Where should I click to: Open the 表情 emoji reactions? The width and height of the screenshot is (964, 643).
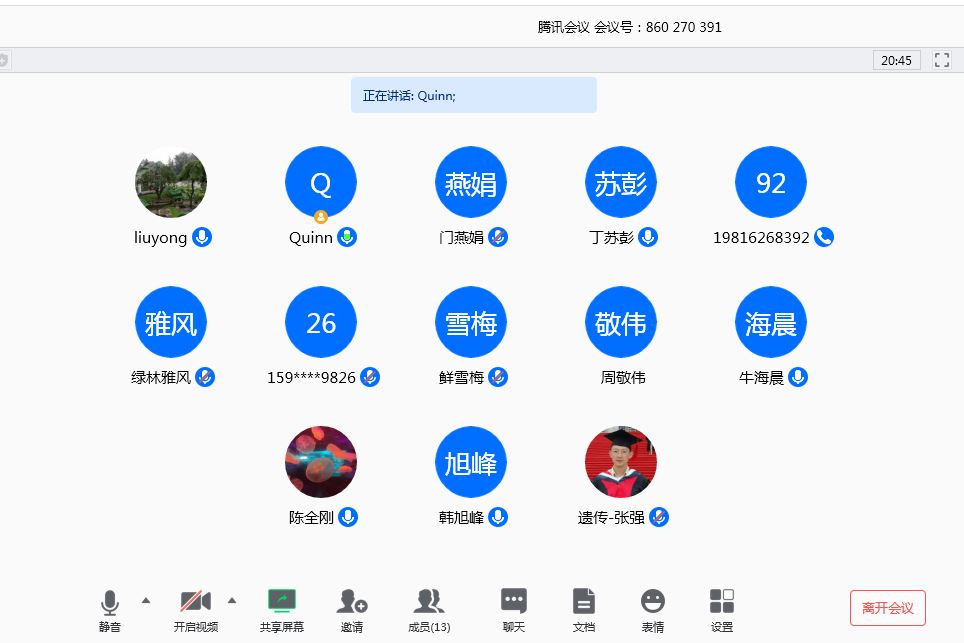652,610
